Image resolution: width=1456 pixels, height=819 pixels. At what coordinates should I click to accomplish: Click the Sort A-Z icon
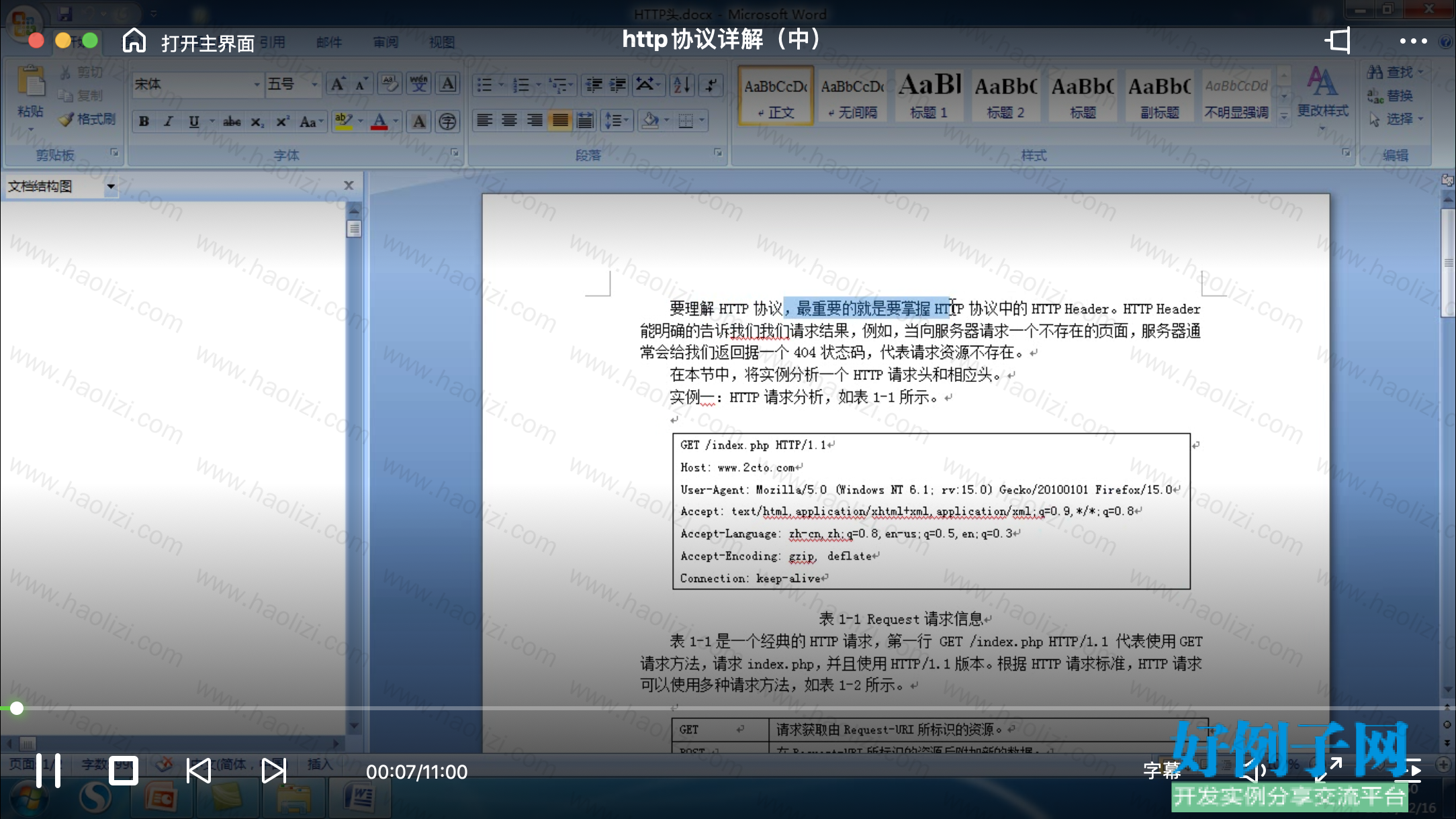pyautogui.click(x=682, y=85)
